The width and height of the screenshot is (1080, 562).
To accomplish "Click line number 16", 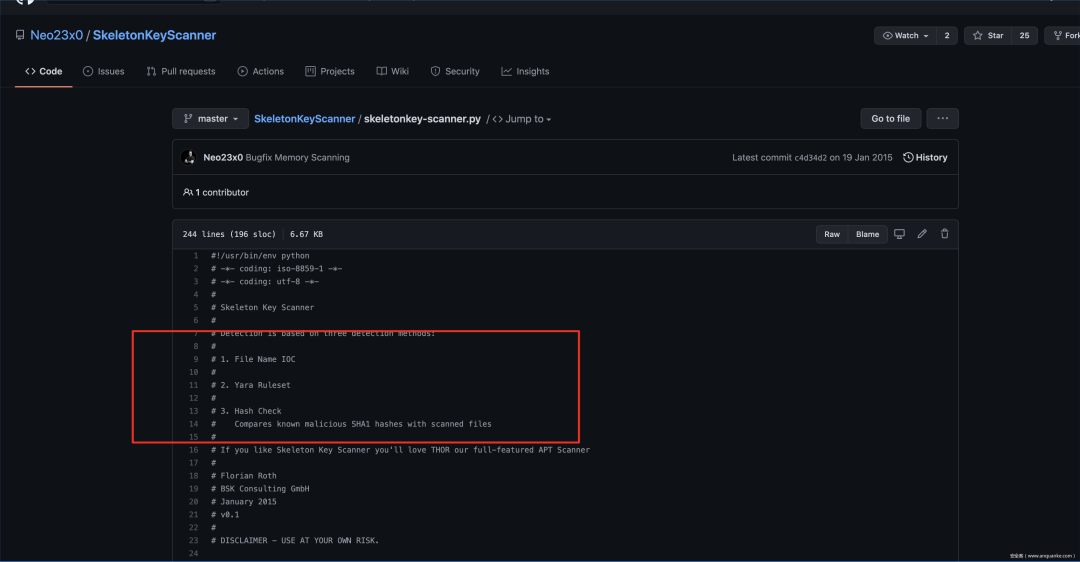I will pyautogui.click(x=194, y=450).
